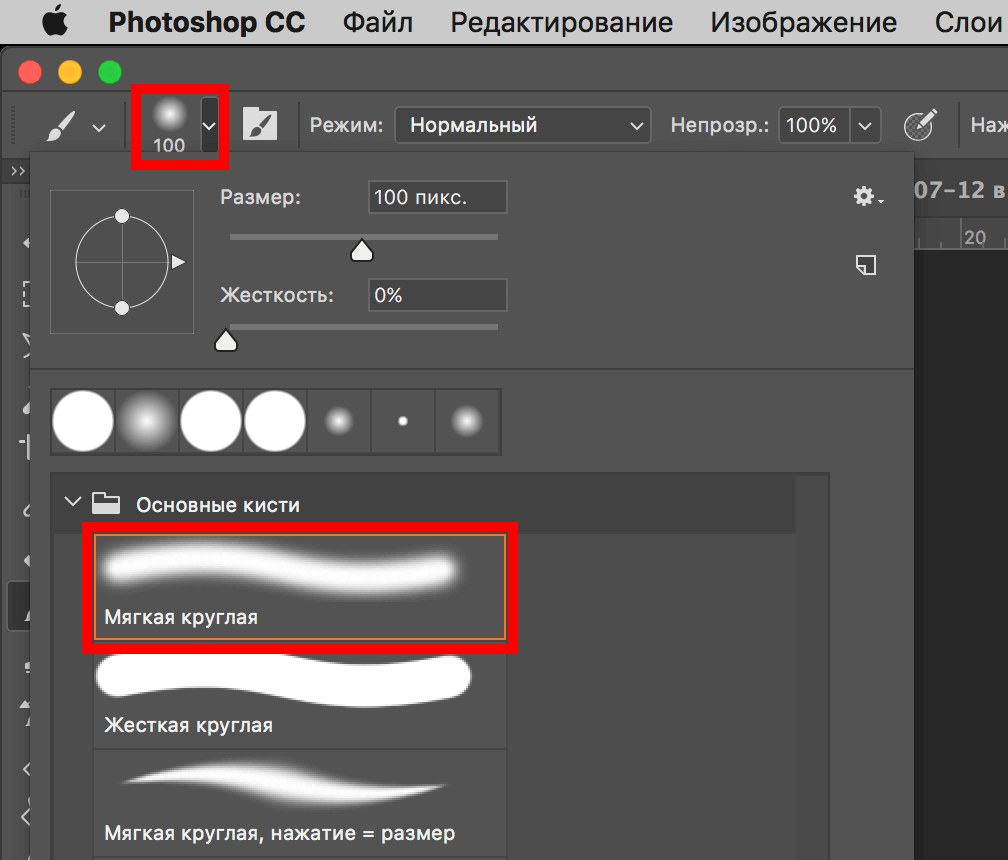The image size is (1008, 860).
Task: Click the brush angle and roundness widget
Action: coord(122,262)
